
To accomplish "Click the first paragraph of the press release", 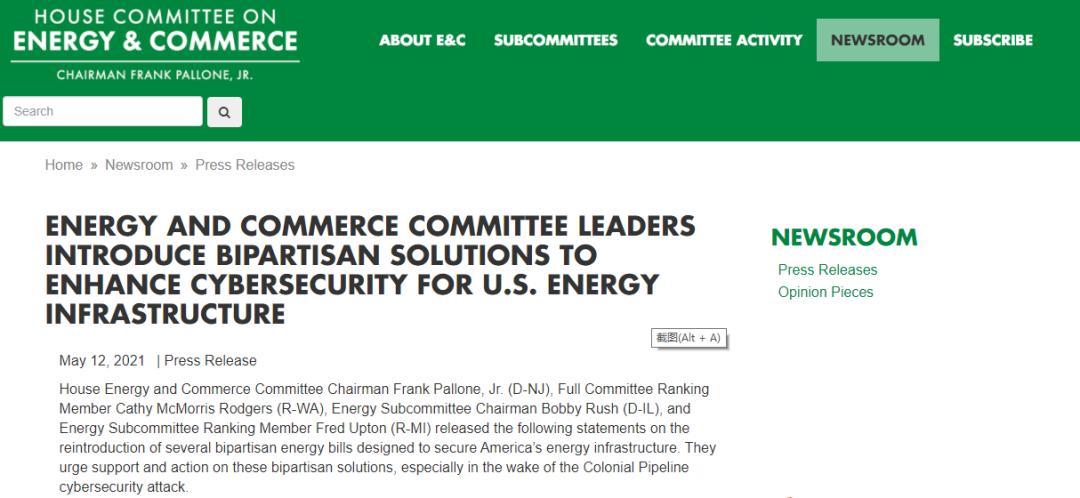I will tap(388, 438).
